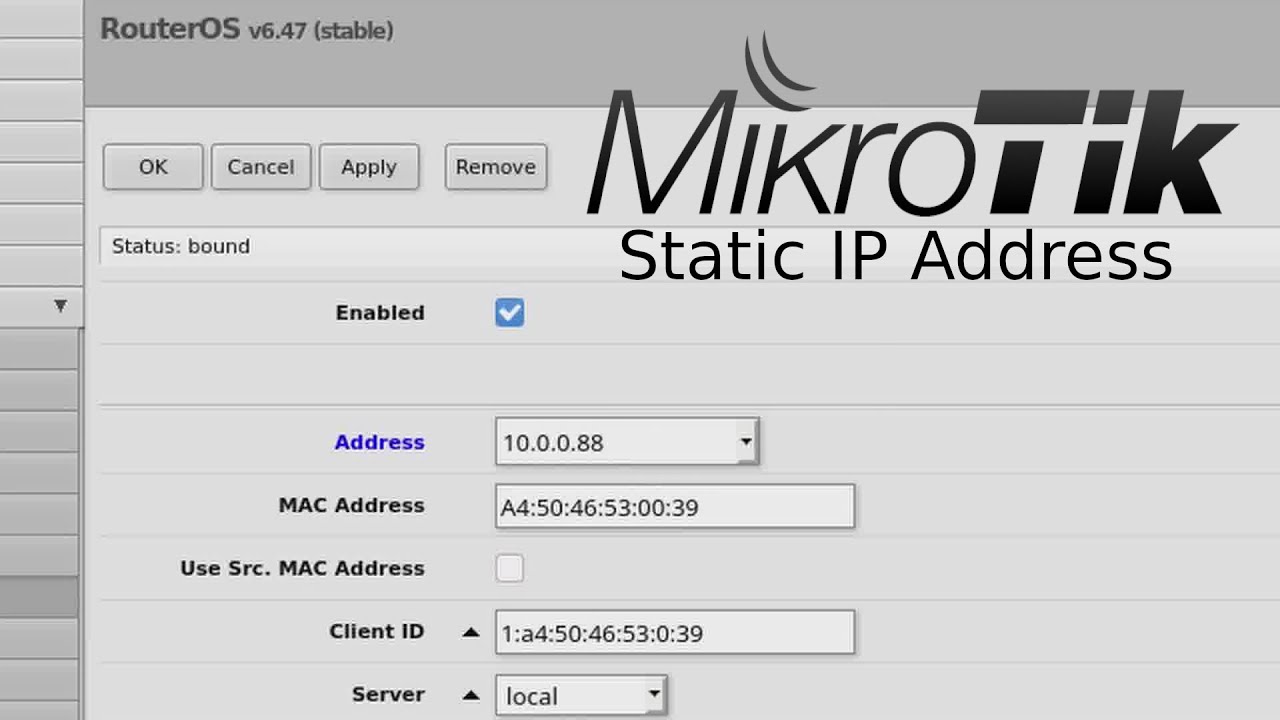Click the Client ID input field
Viewport: 1280px width, 720px height.
tap(675, 632)
